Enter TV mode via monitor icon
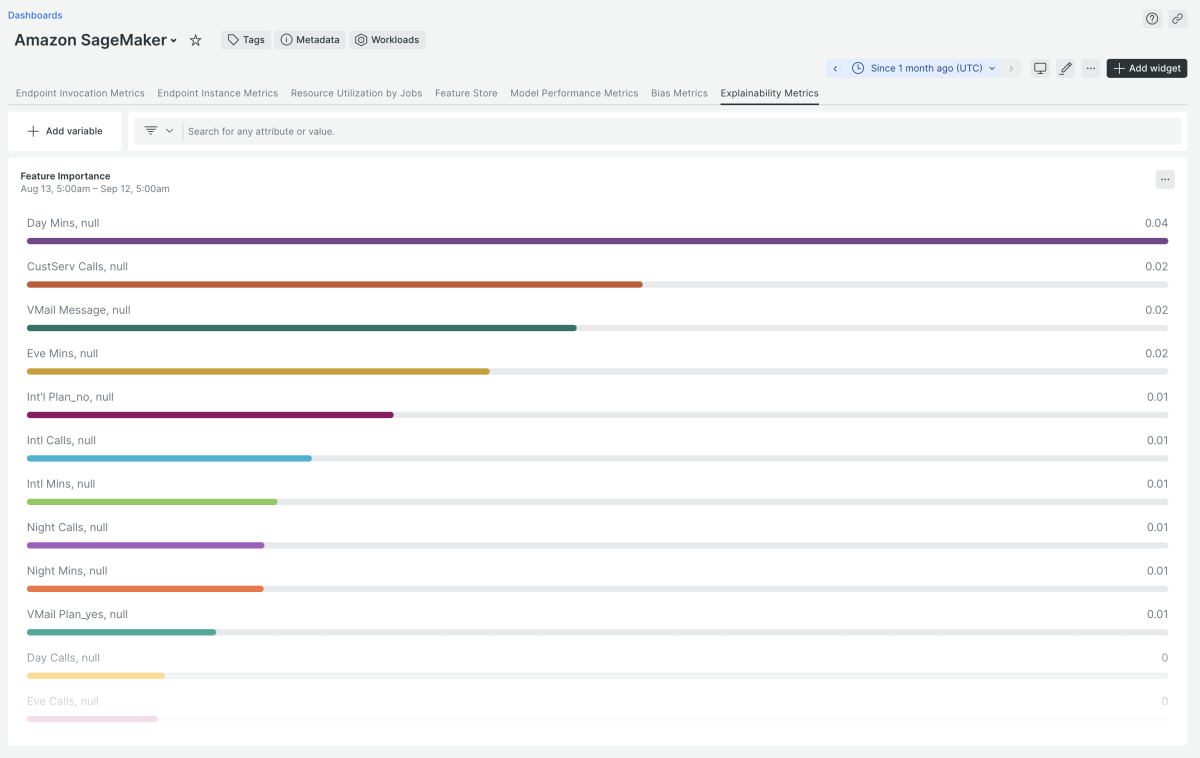The image size is (1200, 758). [x=1040, y=68]
